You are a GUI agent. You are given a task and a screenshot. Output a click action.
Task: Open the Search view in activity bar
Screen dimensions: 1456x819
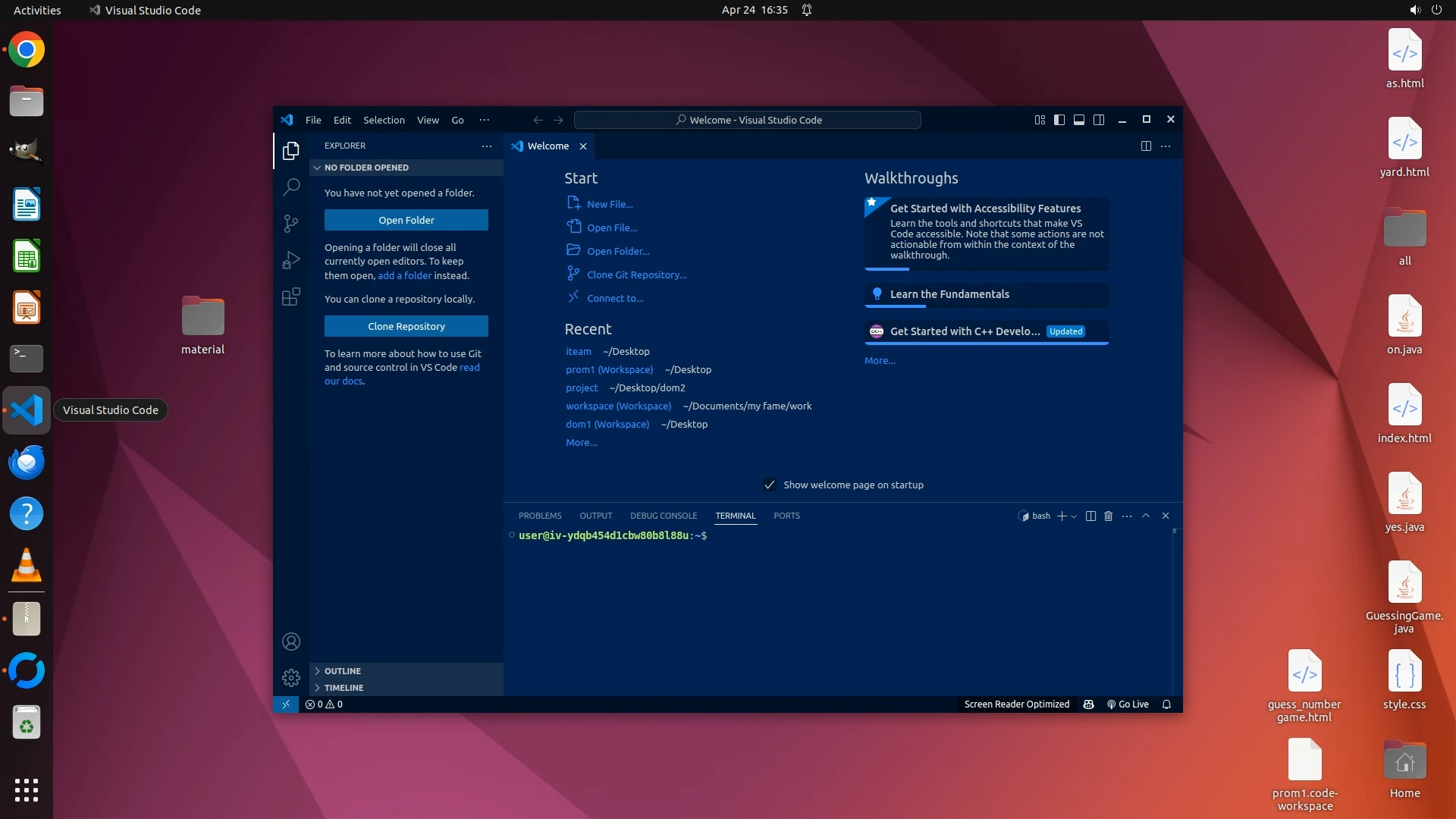(x=291, y=187)
